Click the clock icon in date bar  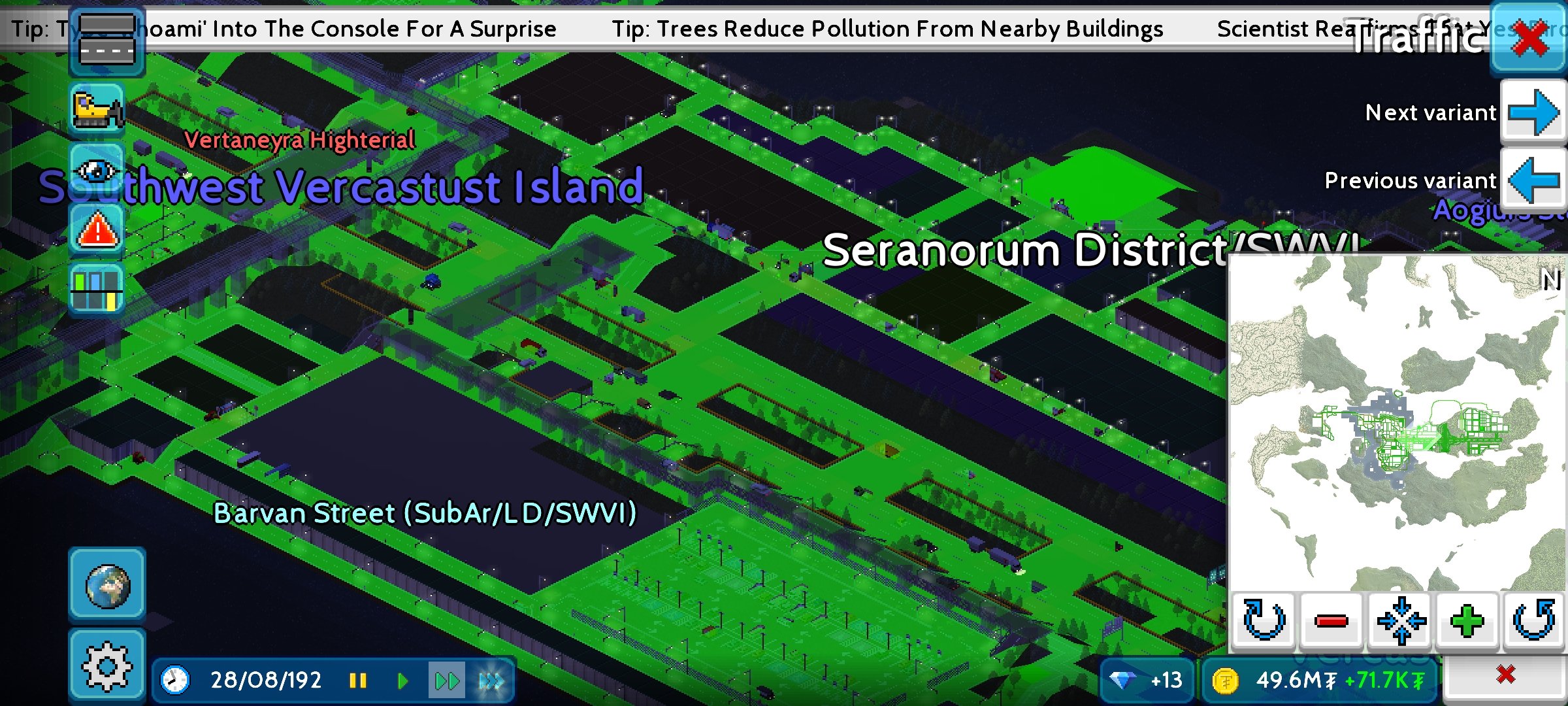coord(175,681)
